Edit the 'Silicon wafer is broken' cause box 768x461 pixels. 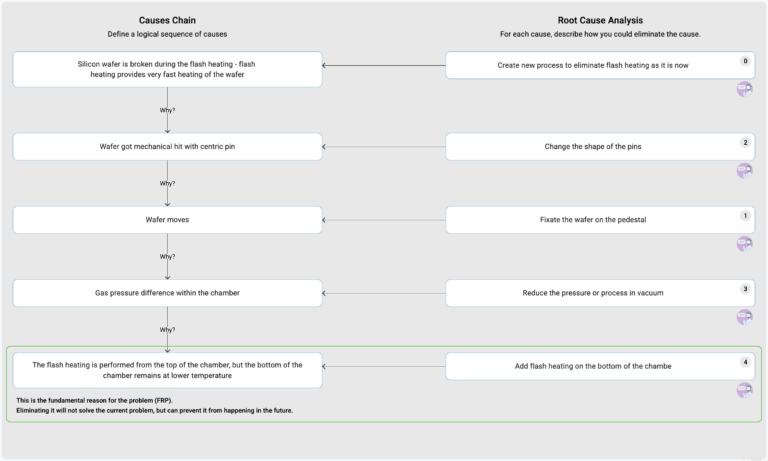point(167,69)
